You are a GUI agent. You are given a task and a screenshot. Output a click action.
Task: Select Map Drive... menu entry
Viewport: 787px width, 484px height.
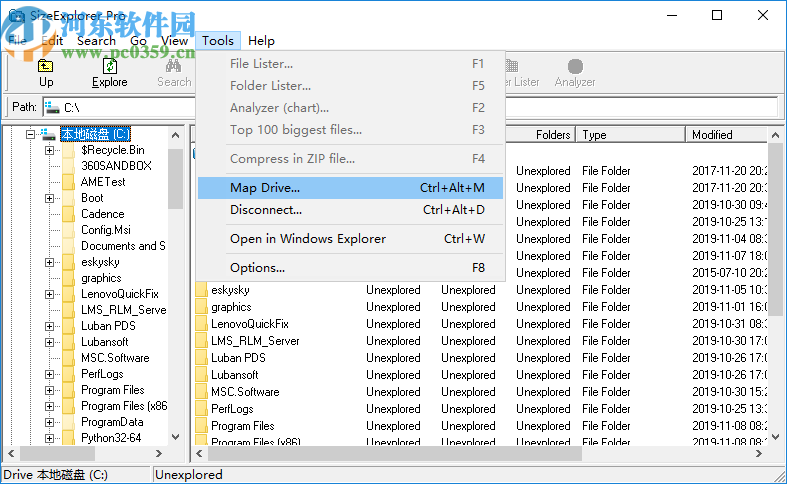pos(350,188)
